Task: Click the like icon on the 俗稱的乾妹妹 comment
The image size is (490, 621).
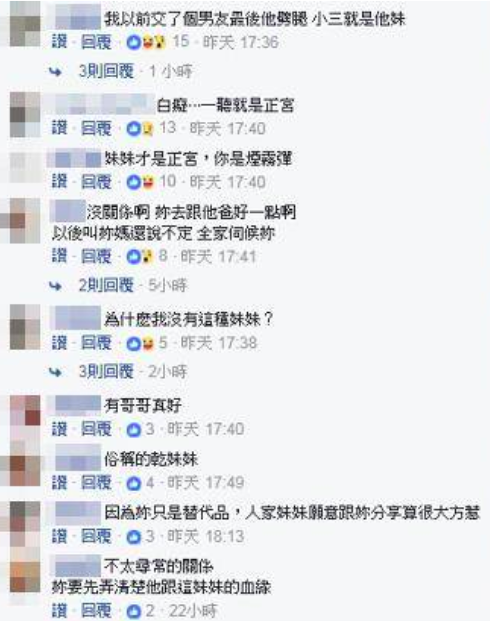Action: [x=134, y=483]
